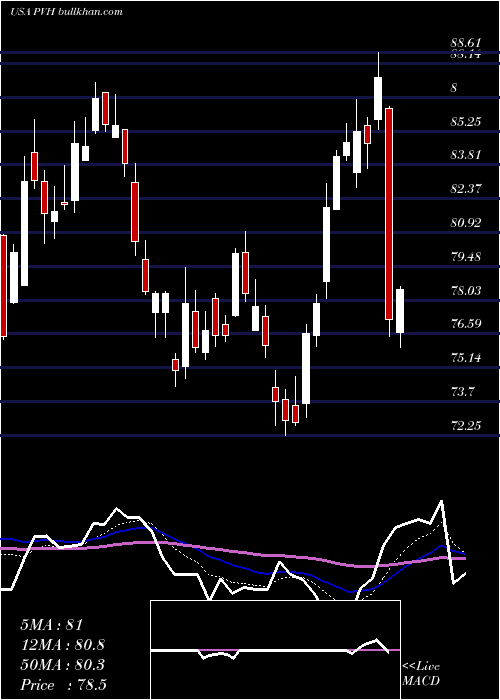Select the 79.48 price level label
The height and width of the screenshot is (700, 500).
point(466,257)
